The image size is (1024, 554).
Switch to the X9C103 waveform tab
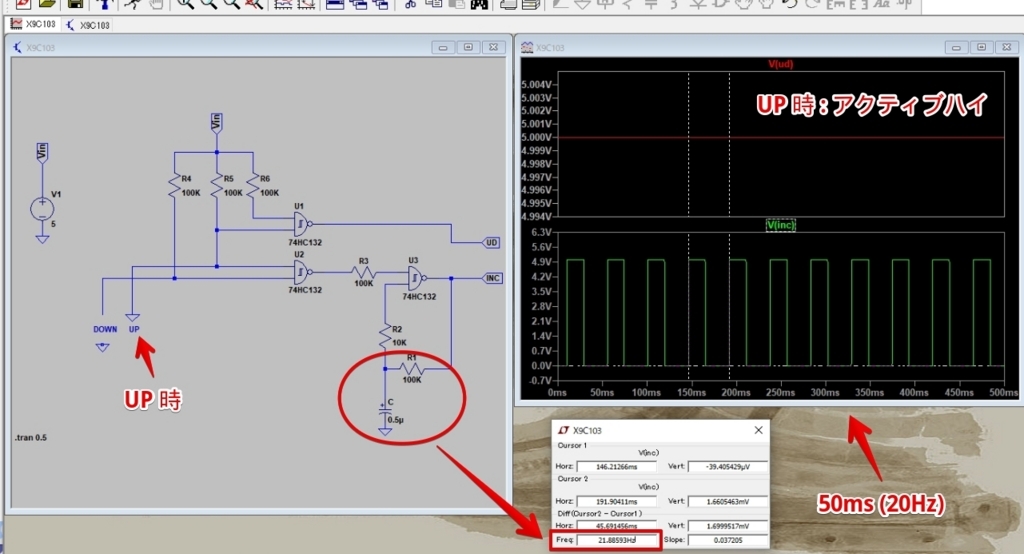coord(33,24)
